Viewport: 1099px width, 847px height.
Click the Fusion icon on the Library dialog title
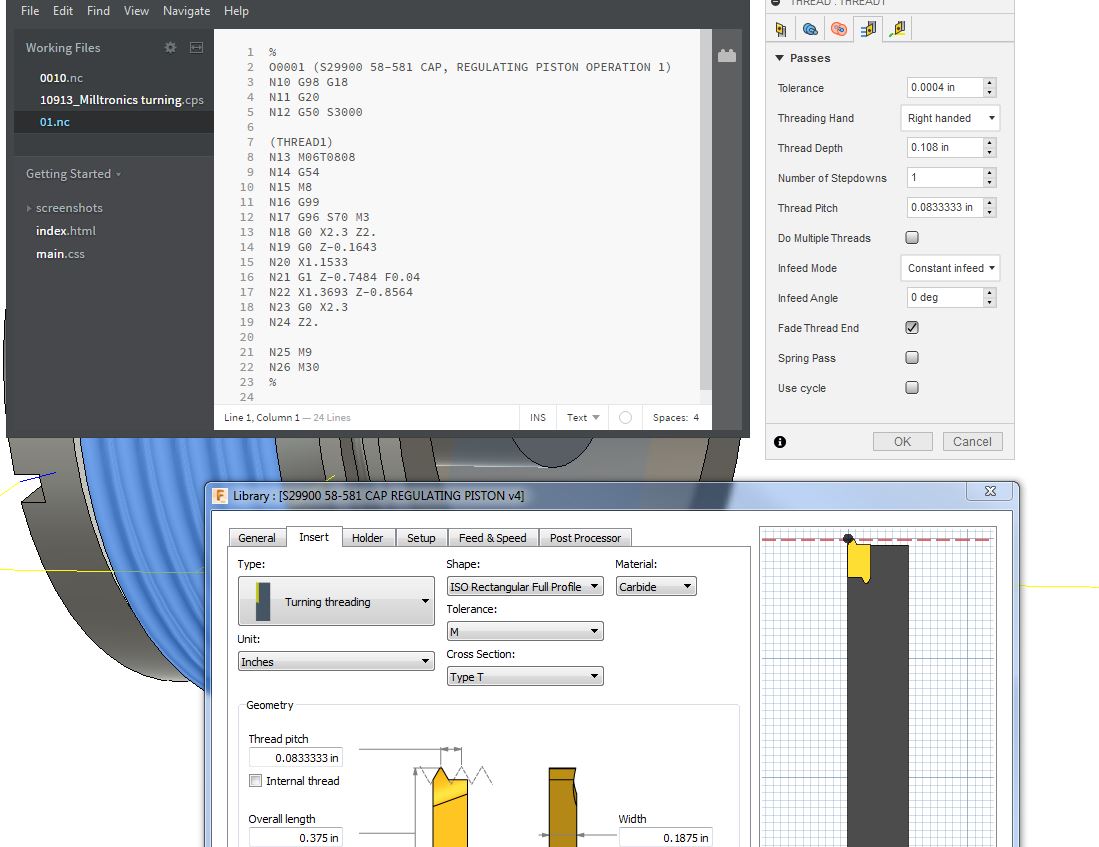click(x=220, y=496)
